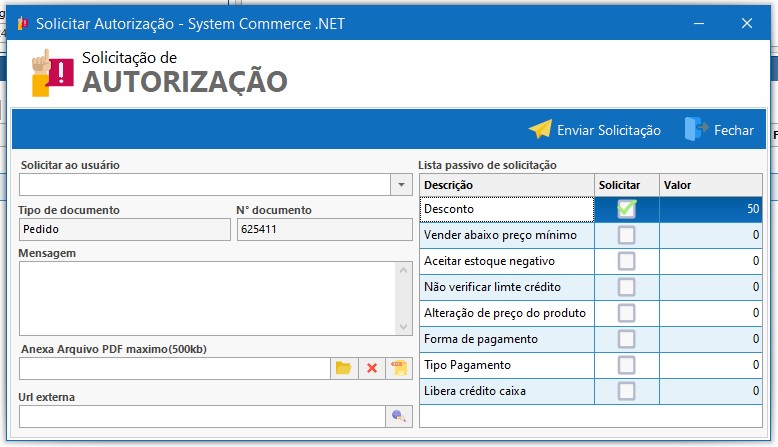Remove attached PDF with red X
778x447 pixels.
point(372,368)
